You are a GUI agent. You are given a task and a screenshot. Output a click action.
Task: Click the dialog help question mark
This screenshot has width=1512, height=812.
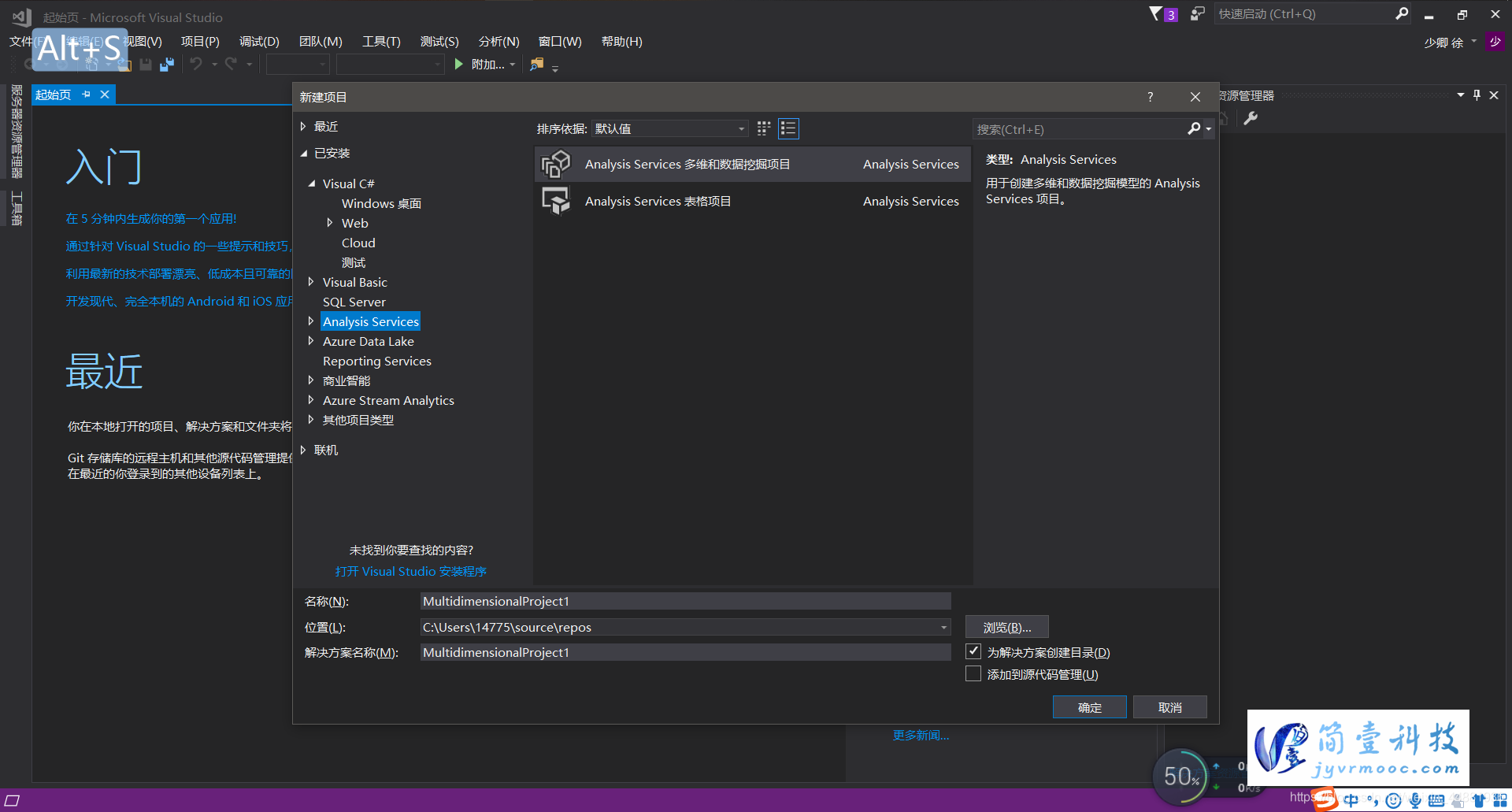point(1150,97)
